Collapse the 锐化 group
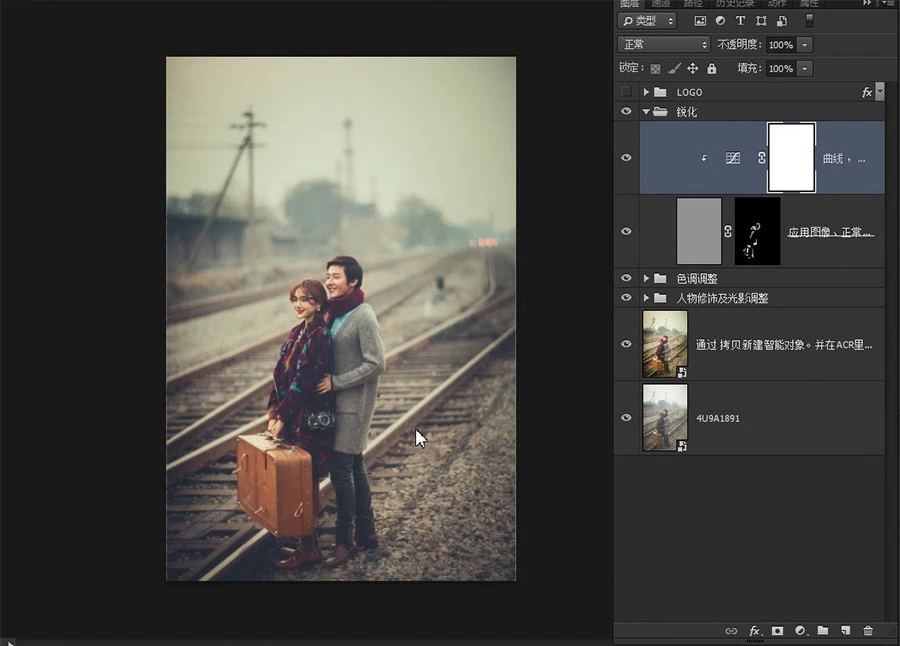The height and width of the screenshot is (646, 900). [646, 111]
